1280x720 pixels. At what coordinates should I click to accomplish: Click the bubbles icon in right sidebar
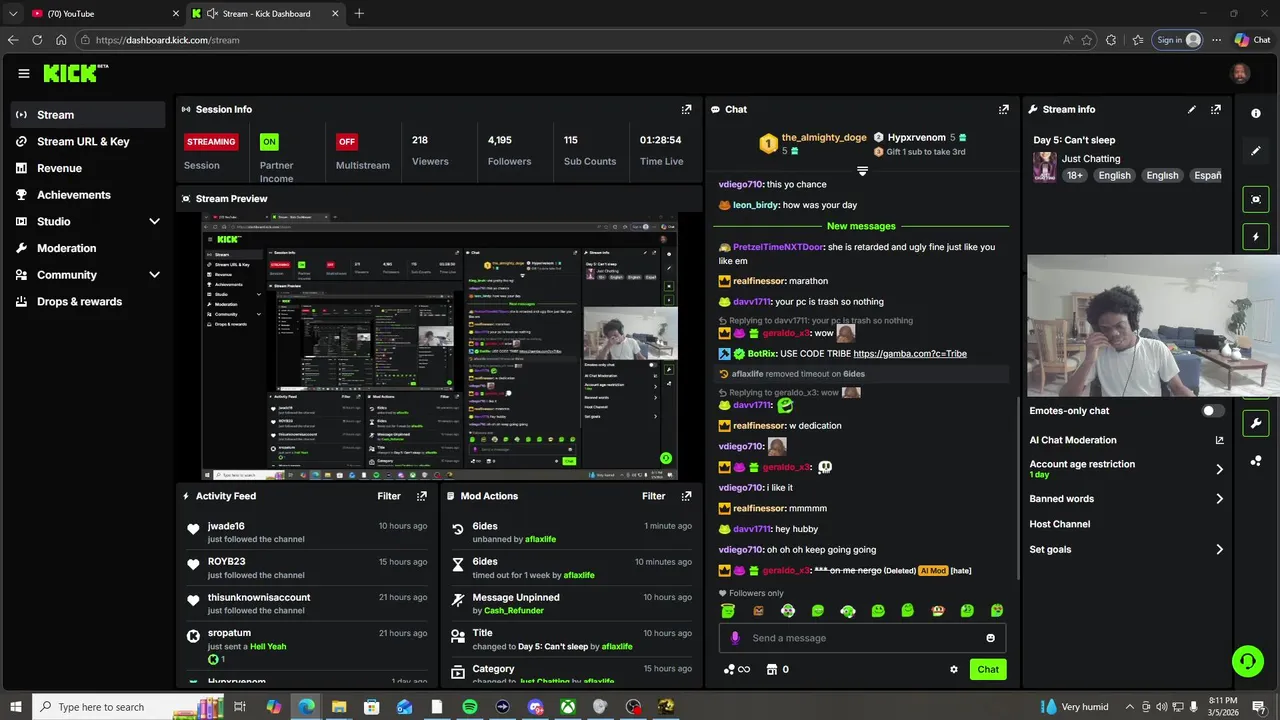pos(1256,461)
